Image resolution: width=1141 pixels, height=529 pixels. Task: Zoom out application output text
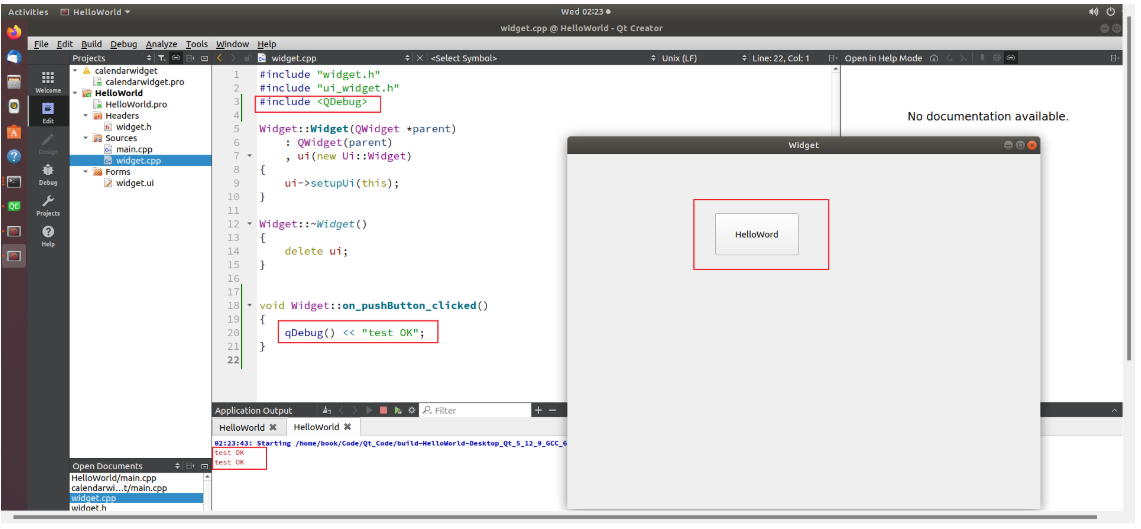tap(552, 410)
